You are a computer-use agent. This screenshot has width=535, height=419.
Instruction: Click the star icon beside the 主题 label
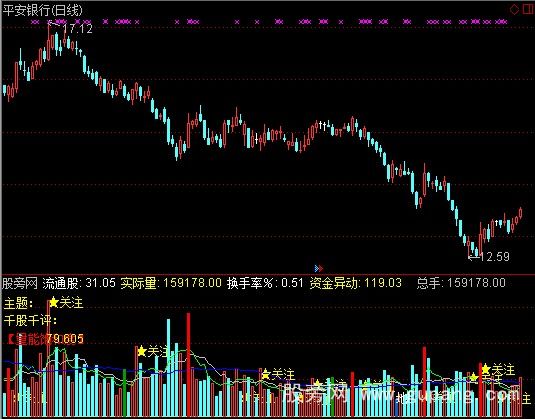(x=54, y=302)
